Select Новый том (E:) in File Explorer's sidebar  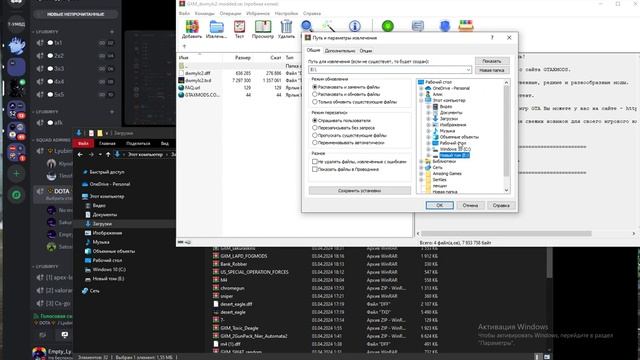108,279
